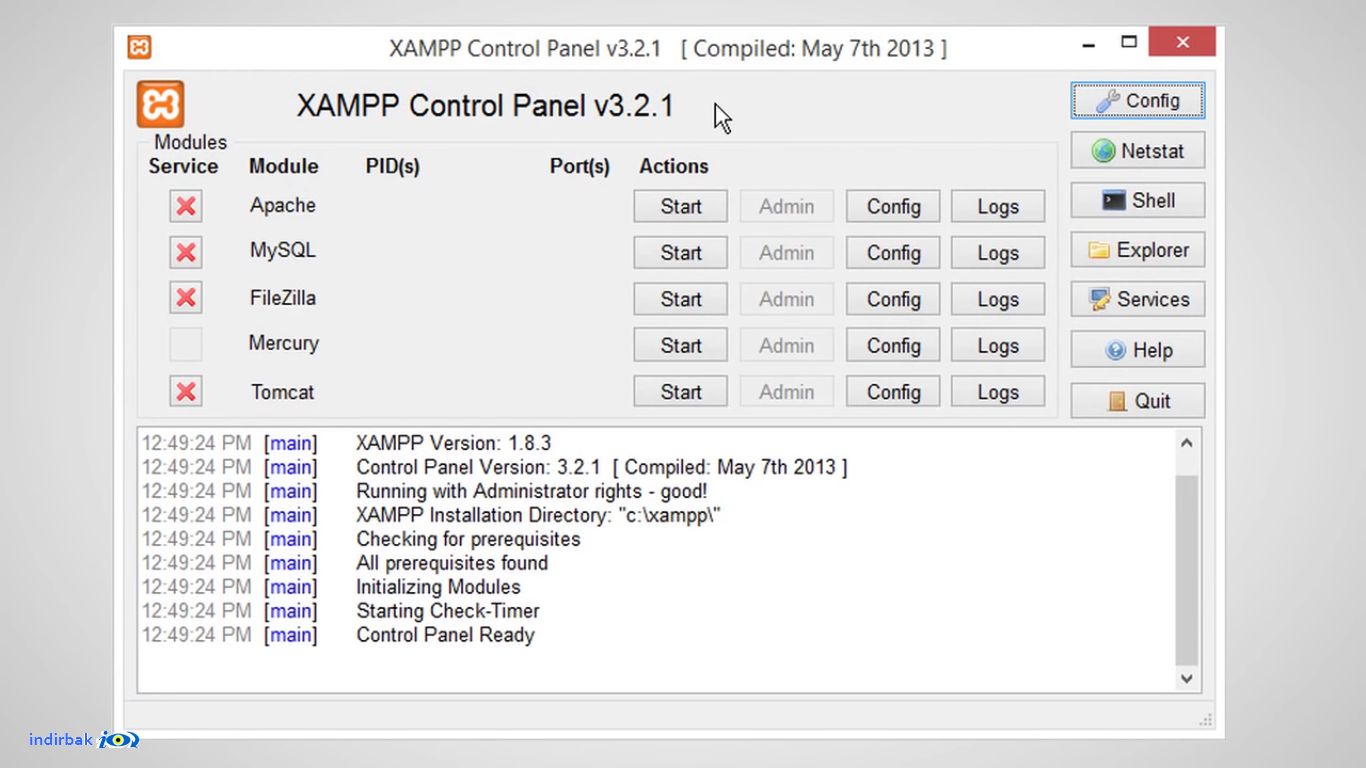The width and height of the screenshot is (1366, 768).
Task: Close the XAMPP Control Panel window
Action: [1182, 42]
